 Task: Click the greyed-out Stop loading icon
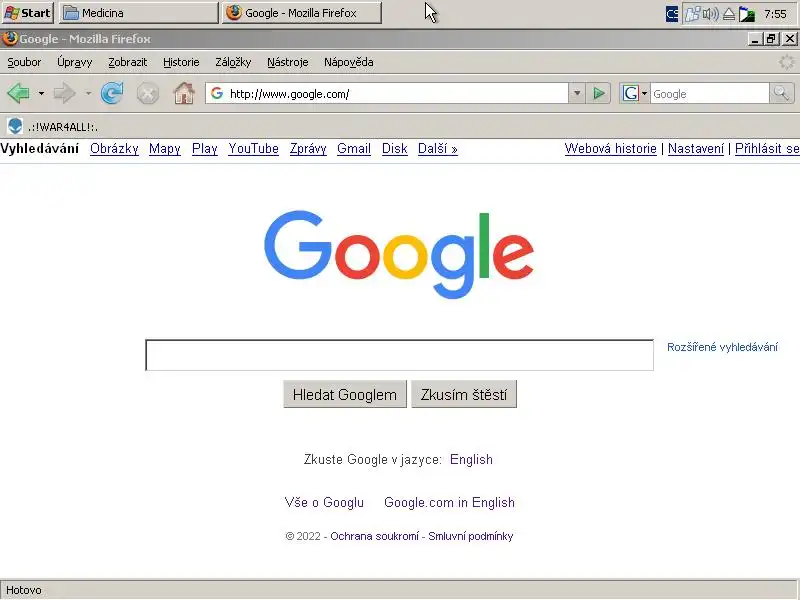tap(148, 94)
